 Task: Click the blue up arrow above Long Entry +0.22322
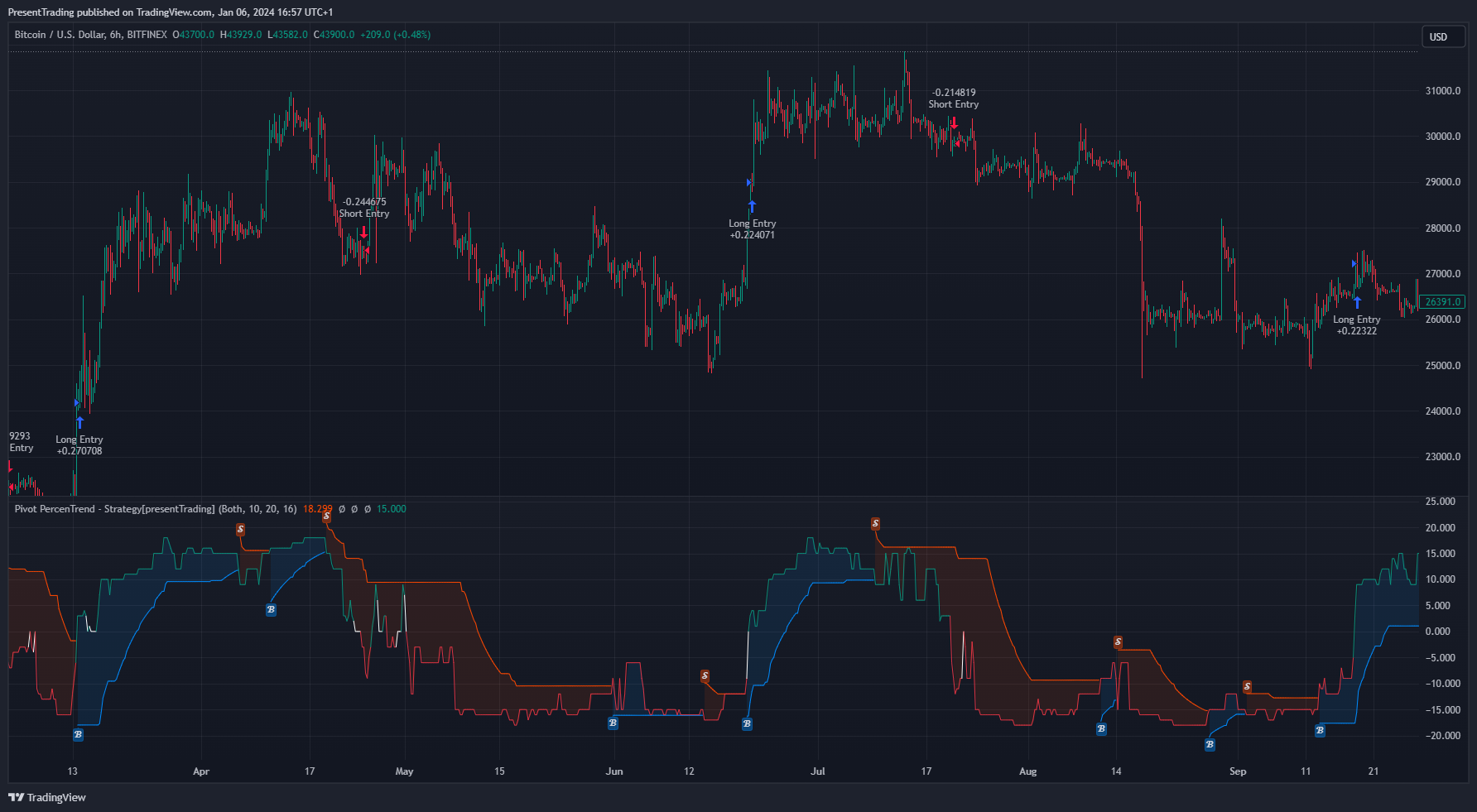pyautogui.click(x=1356, y=302)
